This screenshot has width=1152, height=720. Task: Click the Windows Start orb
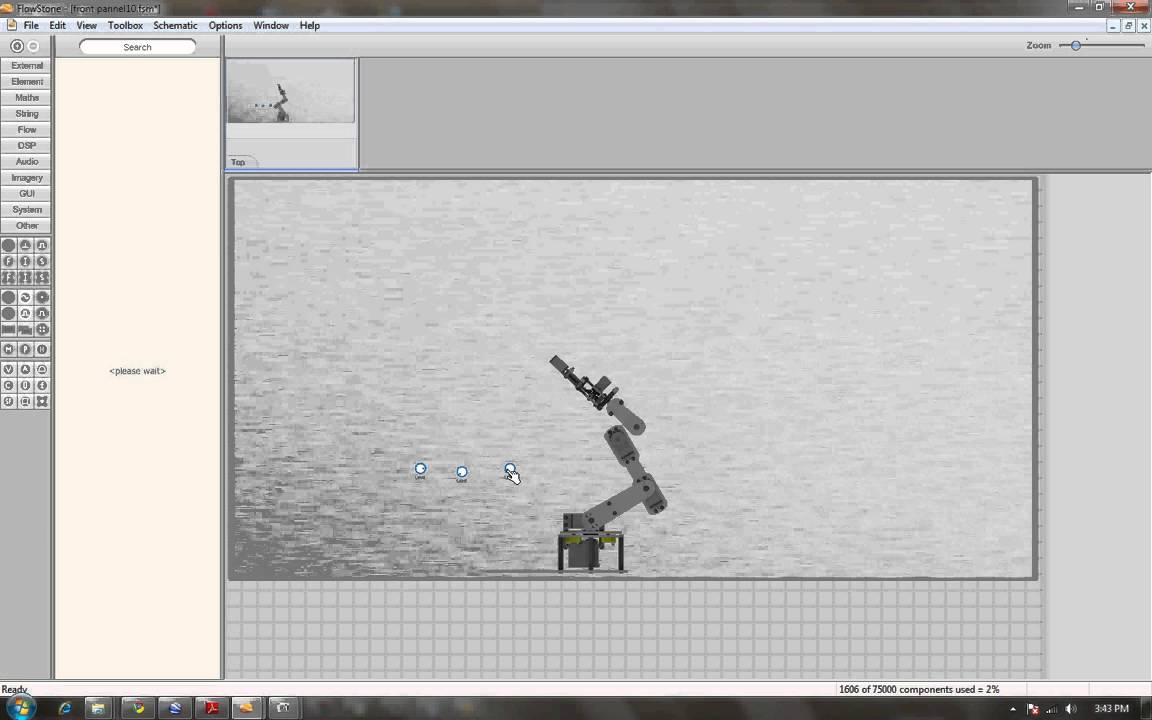(21, 708)
